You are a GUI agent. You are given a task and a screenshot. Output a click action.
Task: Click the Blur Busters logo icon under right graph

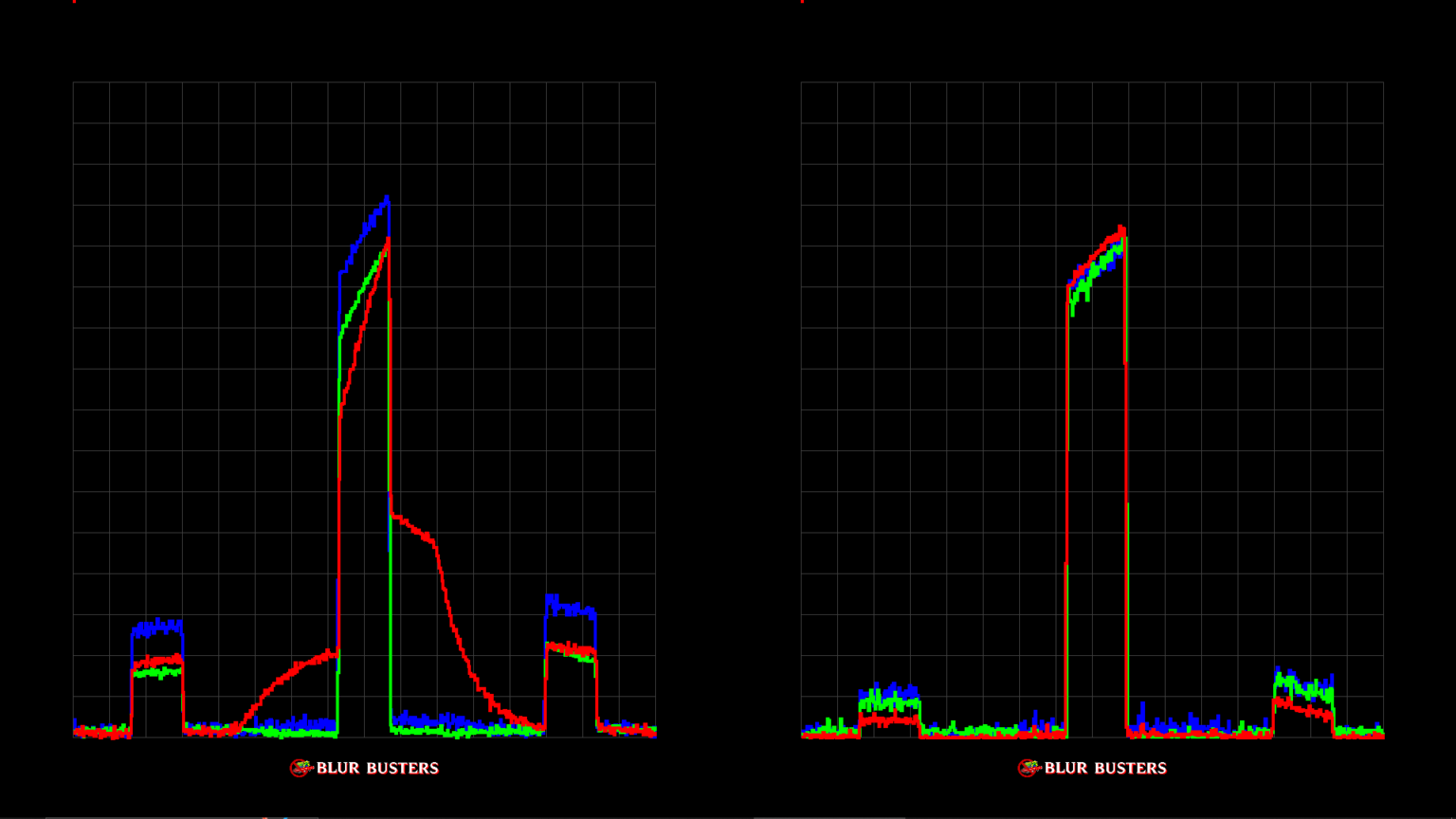point(1029,768)
